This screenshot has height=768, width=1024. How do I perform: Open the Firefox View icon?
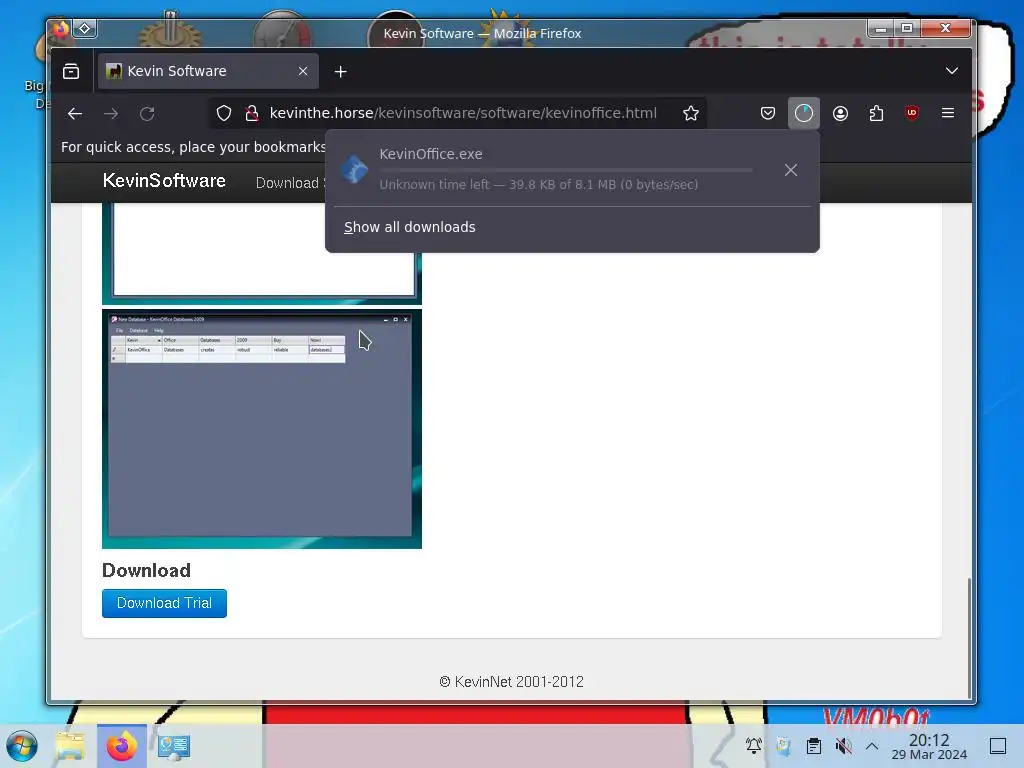[x=71, y=71]
